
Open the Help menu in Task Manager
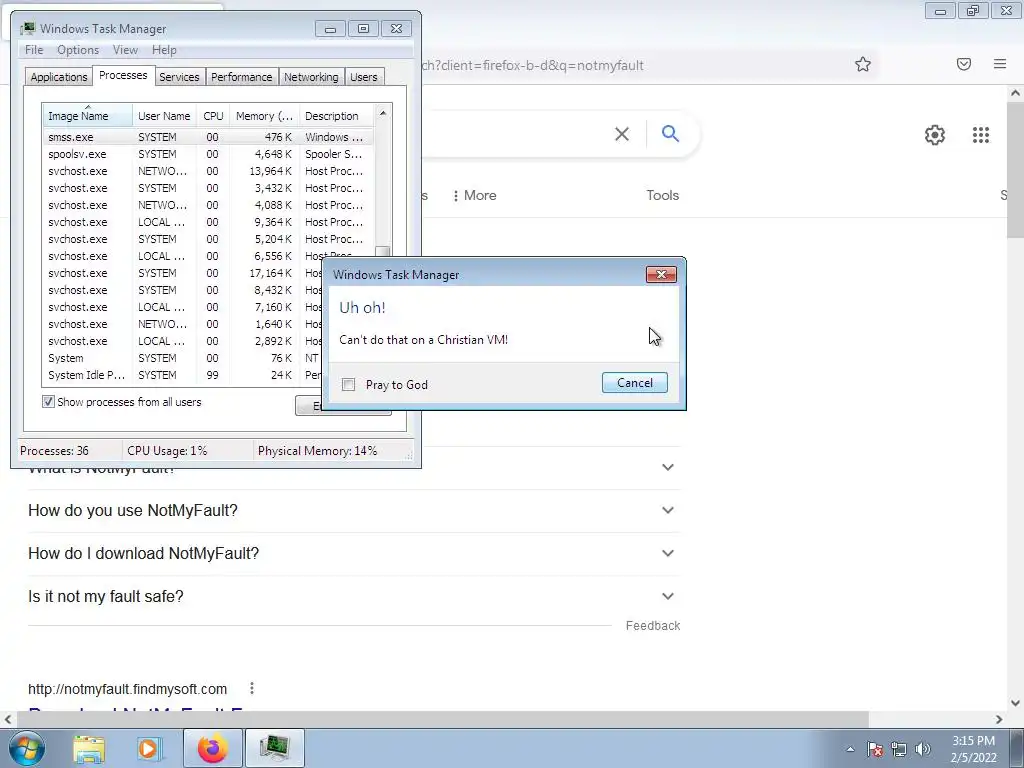click(164, 50)
